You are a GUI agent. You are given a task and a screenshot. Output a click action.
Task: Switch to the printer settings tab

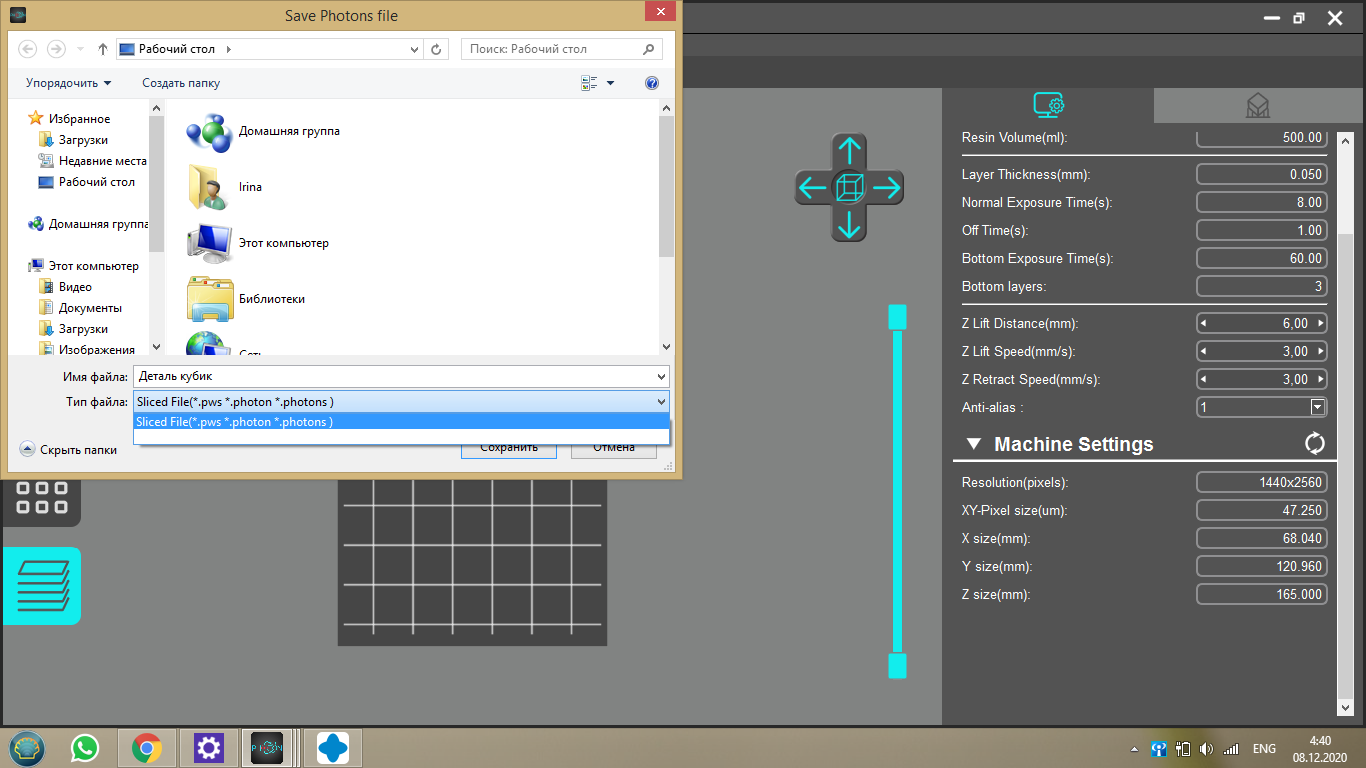1048,105
